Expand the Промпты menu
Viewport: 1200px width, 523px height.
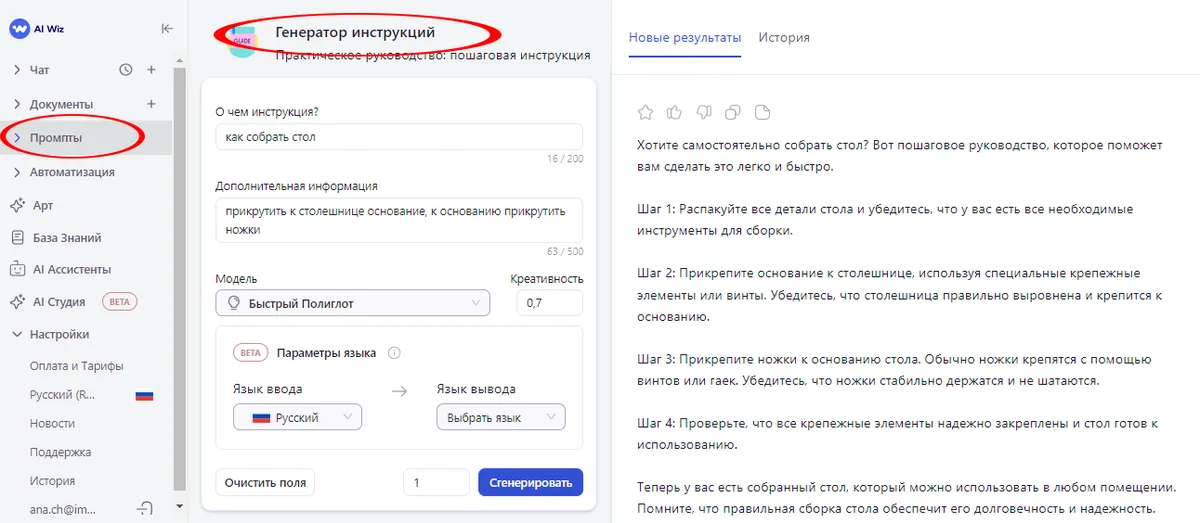click(17, 138)
